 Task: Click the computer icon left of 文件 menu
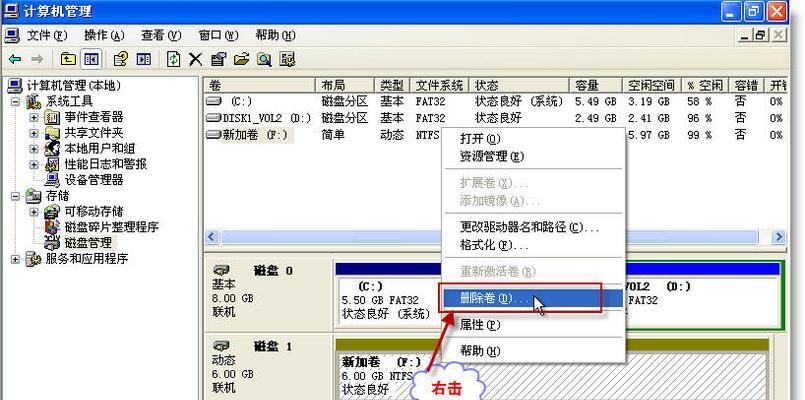click(x=11, y=35)
